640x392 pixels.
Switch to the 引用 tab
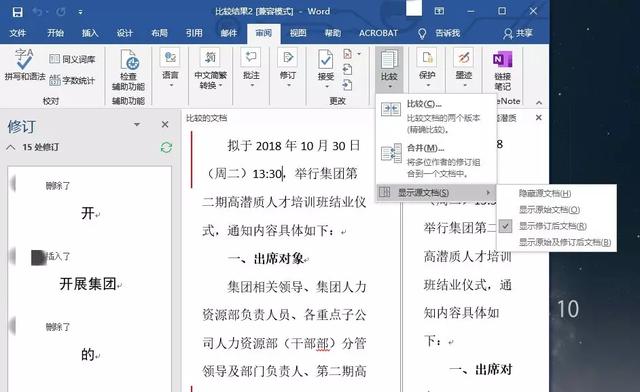point(194,33)
